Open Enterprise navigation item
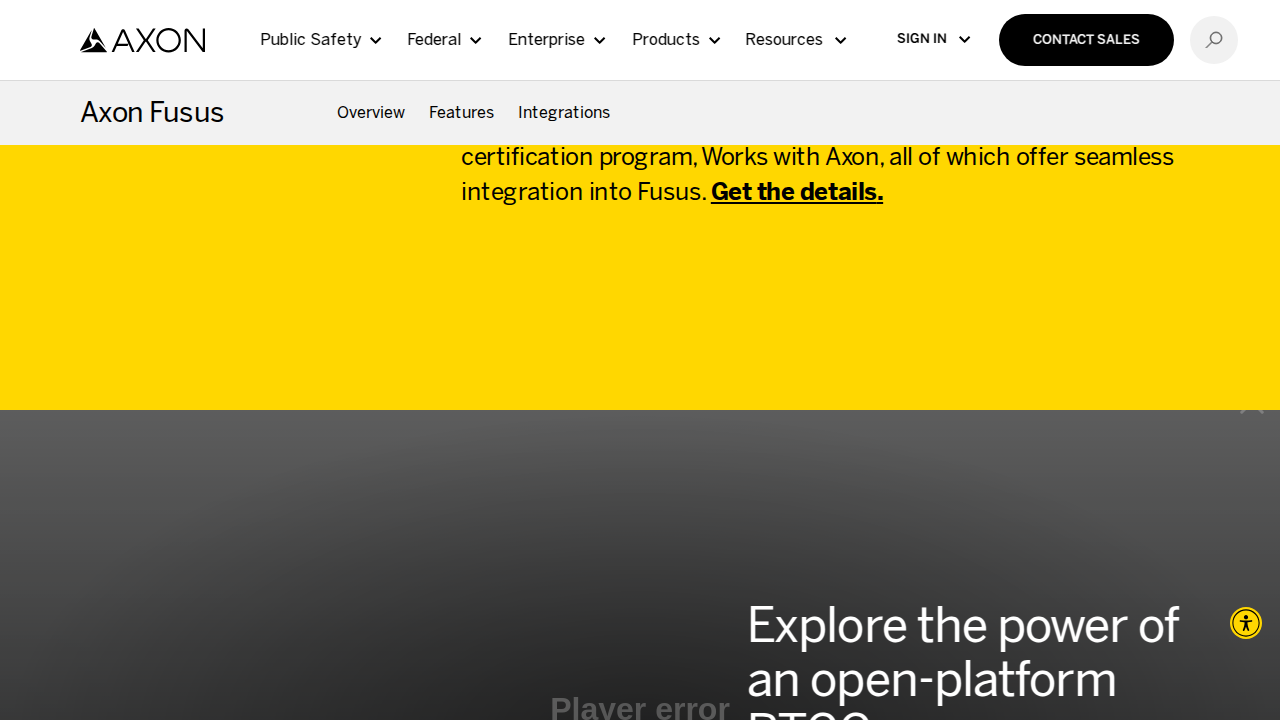Screen dimensions: 1280x720 point(546,40)
